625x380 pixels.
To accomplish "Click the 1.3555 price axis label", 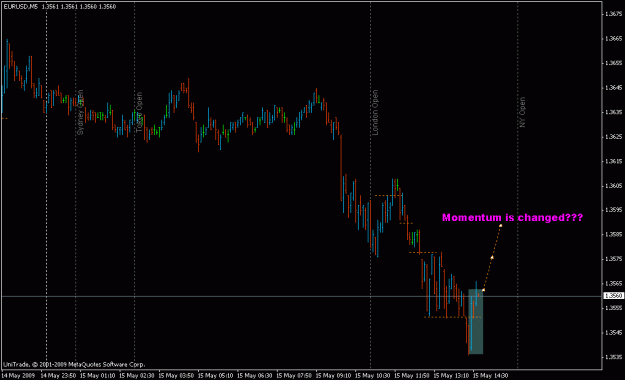I will click(x=613, y=308).
